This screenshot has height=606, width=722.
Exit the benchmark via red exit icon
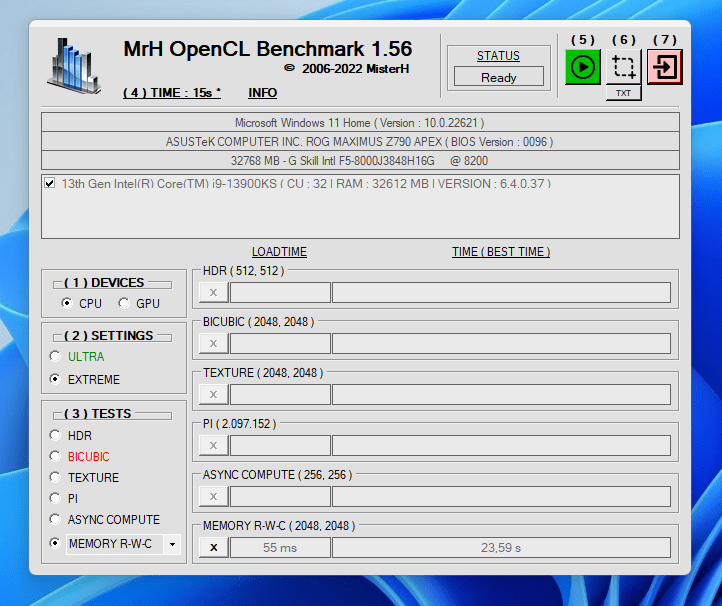(664, 67)
